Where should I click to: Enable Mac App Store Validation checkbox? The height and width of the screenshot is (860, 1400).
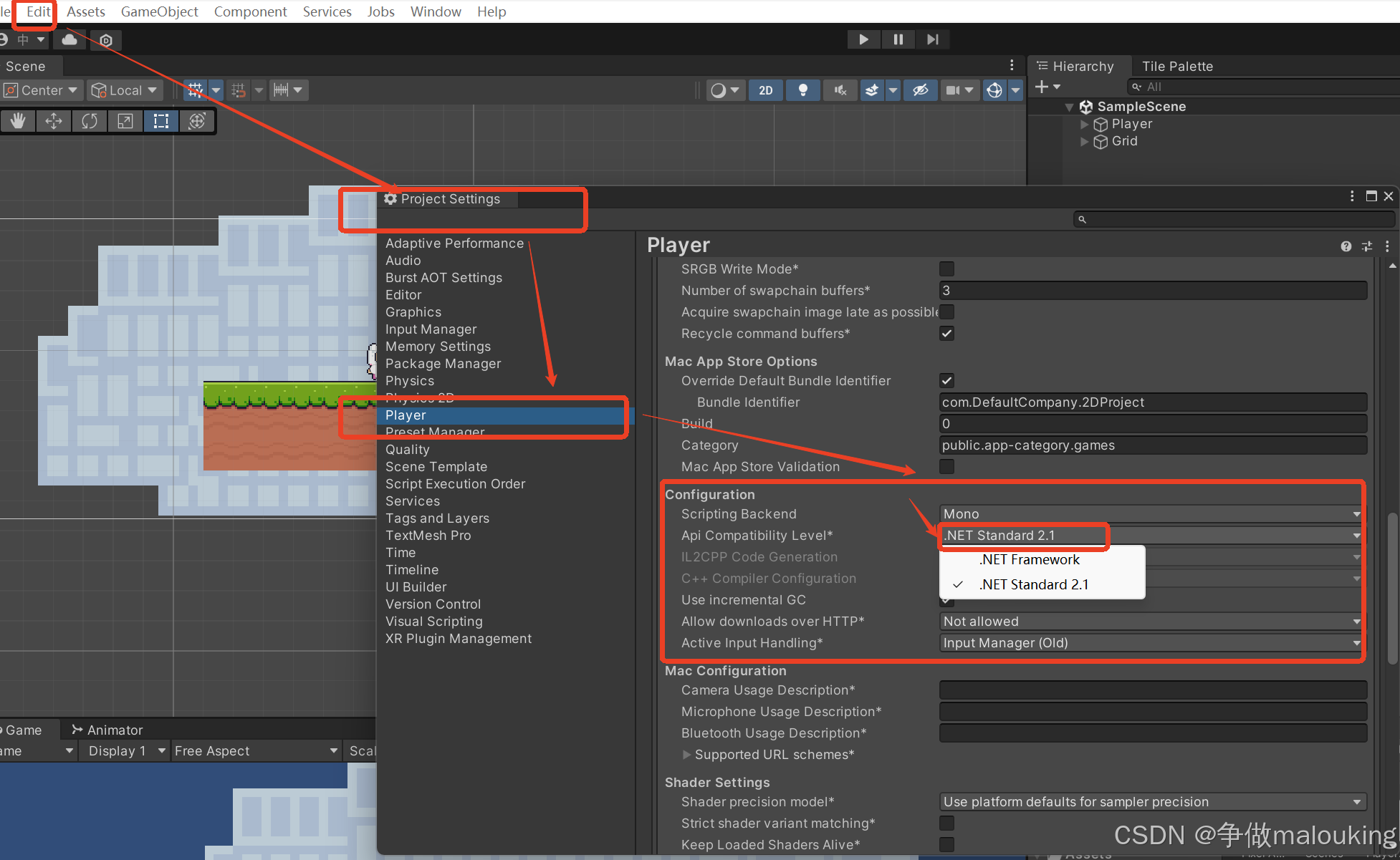(x=946, y=467)
